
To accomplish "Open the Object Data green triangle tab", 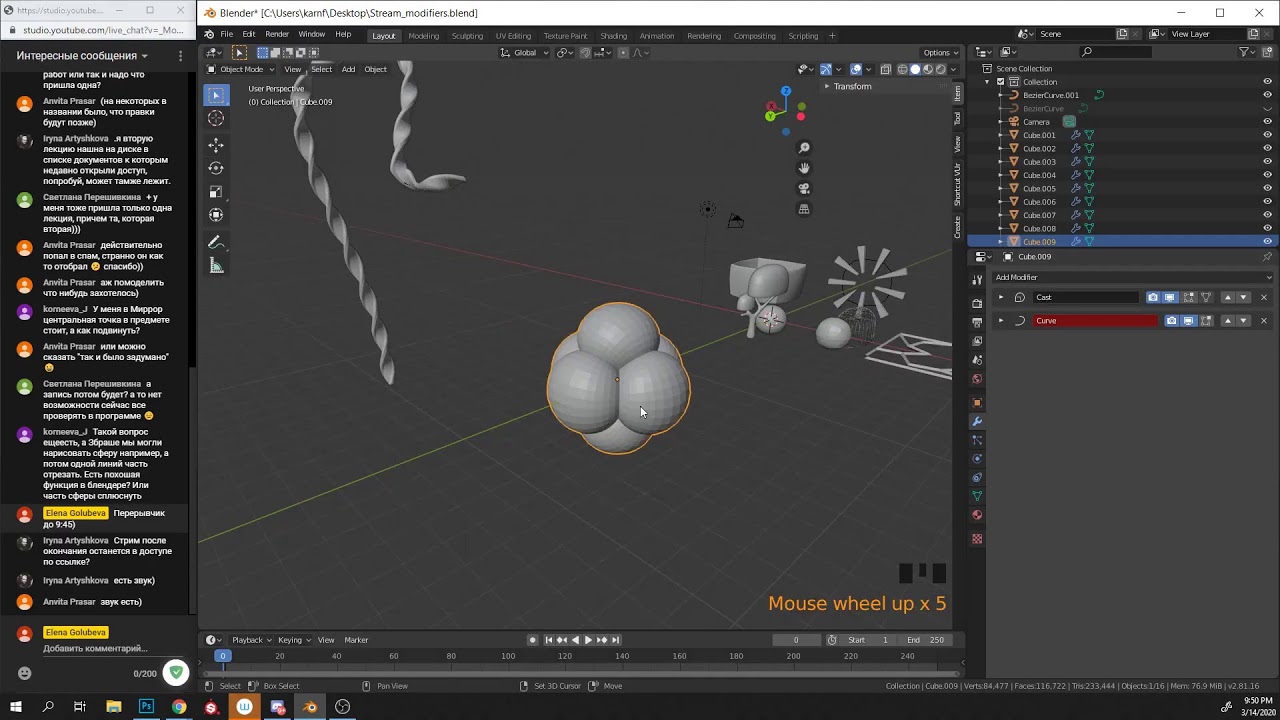I will point(977,496).
